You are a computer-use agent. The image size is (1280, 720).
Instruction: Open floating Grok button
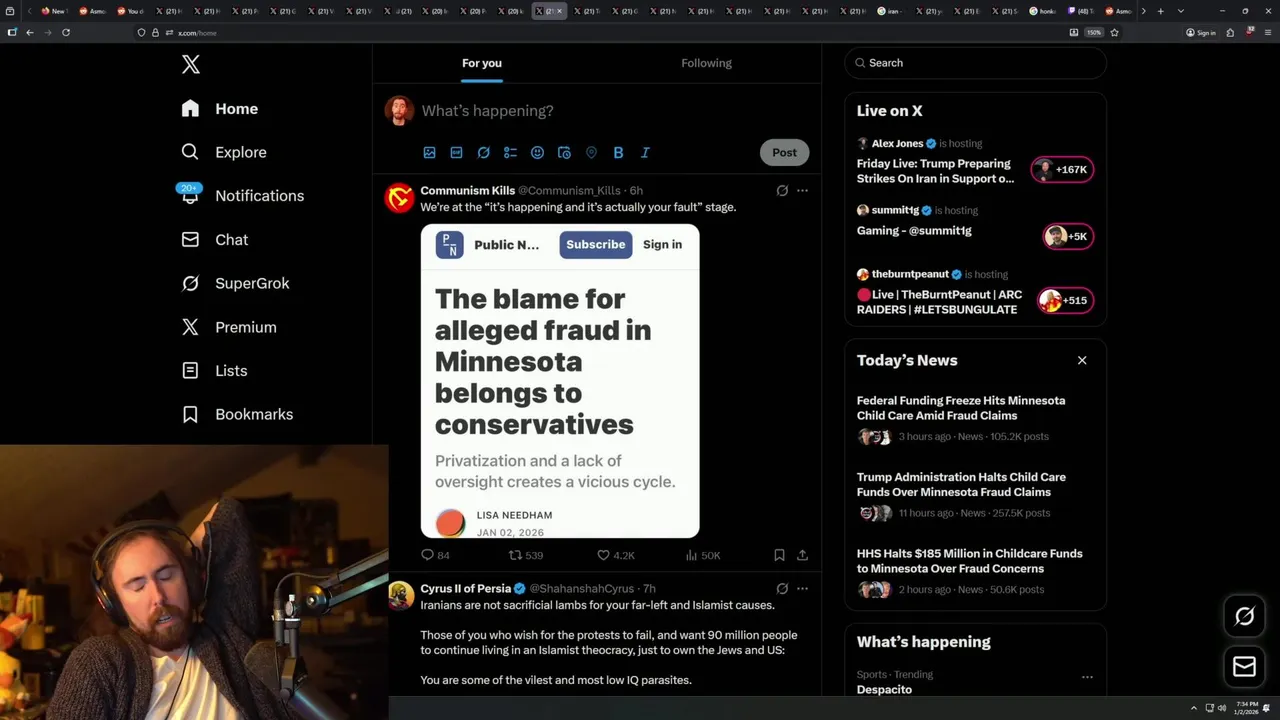click(1244, 617)
